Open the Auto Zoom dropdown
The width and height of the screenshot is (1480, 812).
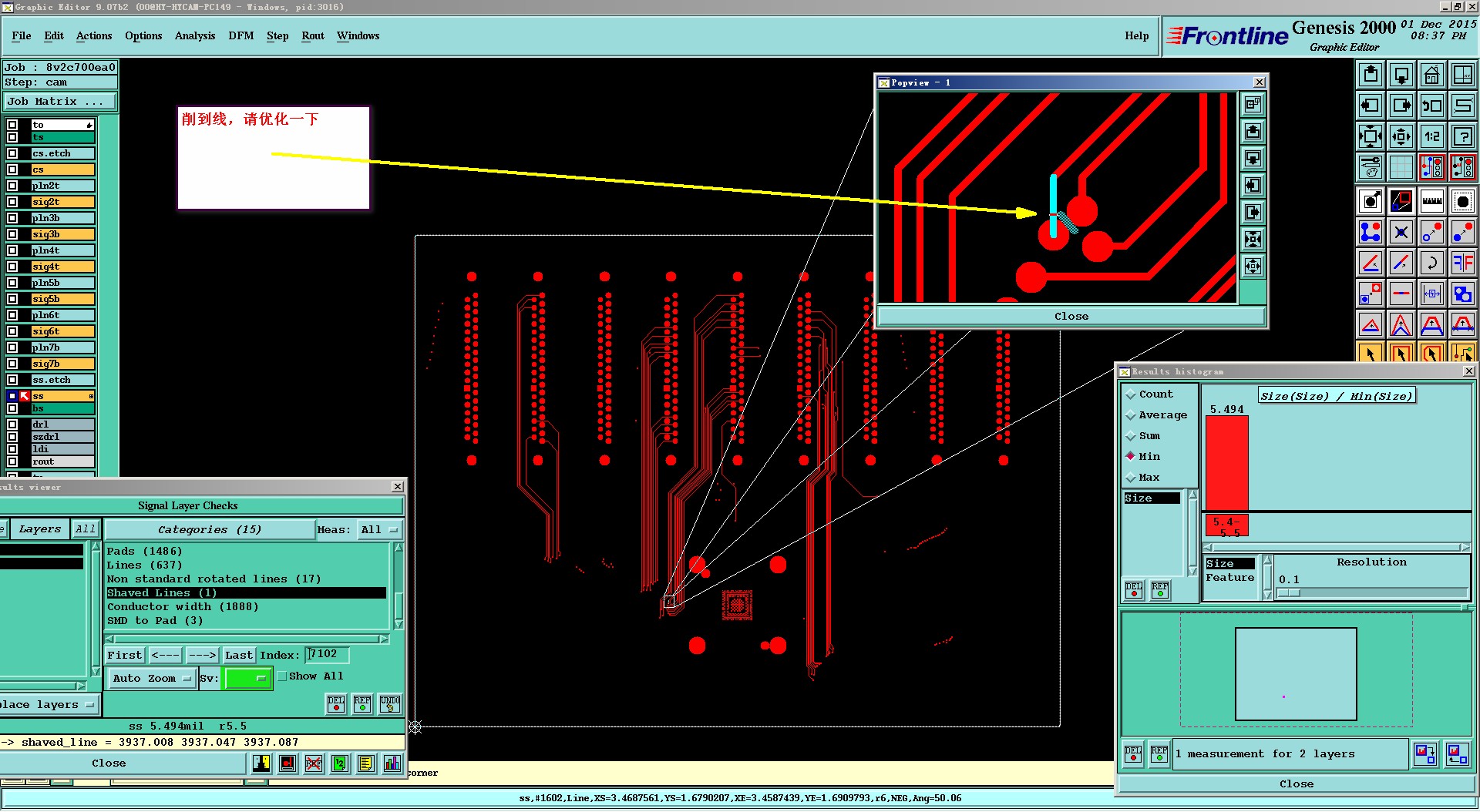pos(151,678)
